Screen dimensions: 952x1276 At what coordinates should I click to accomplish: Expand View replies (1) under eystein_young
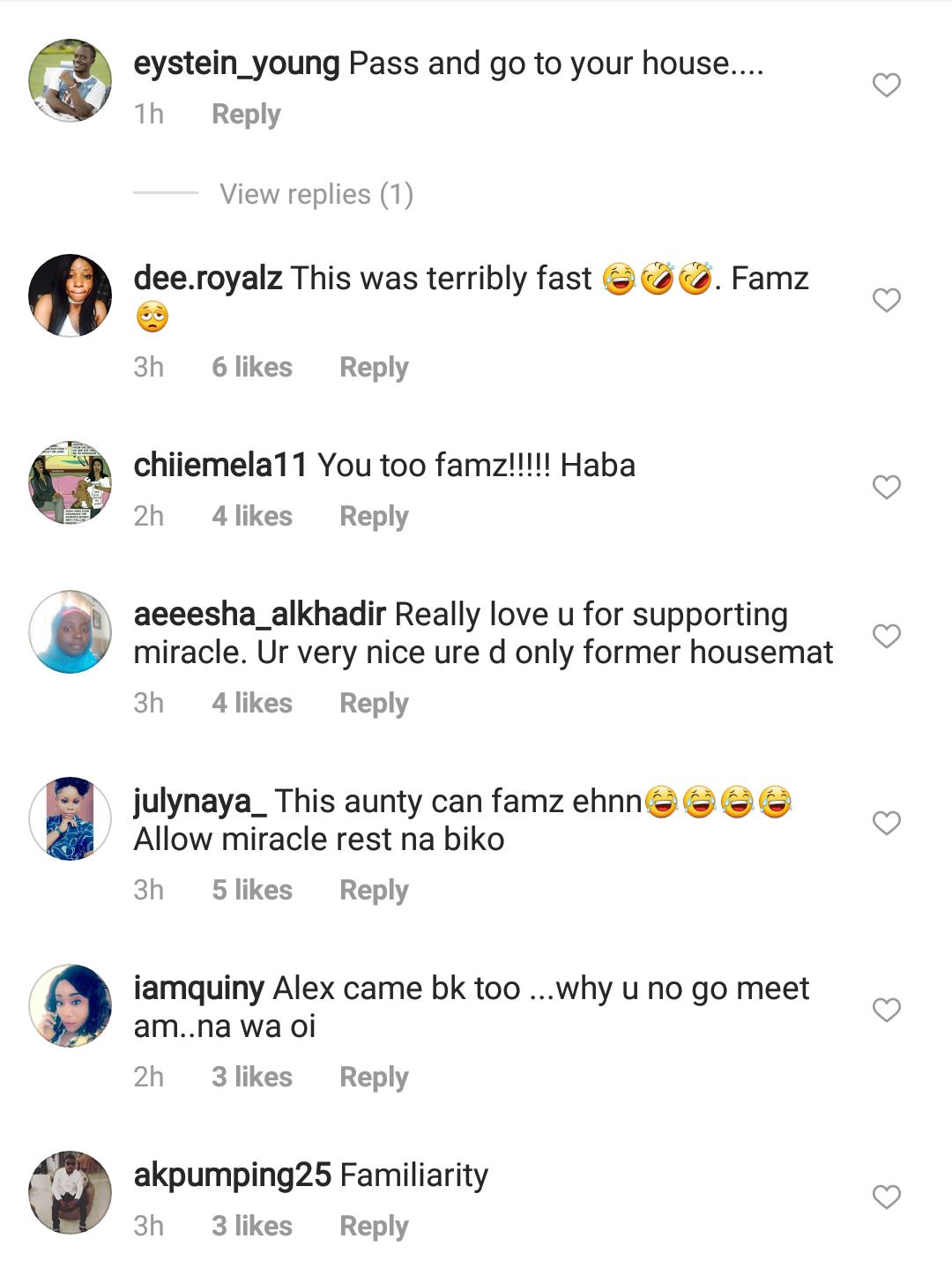click(316, 194)
